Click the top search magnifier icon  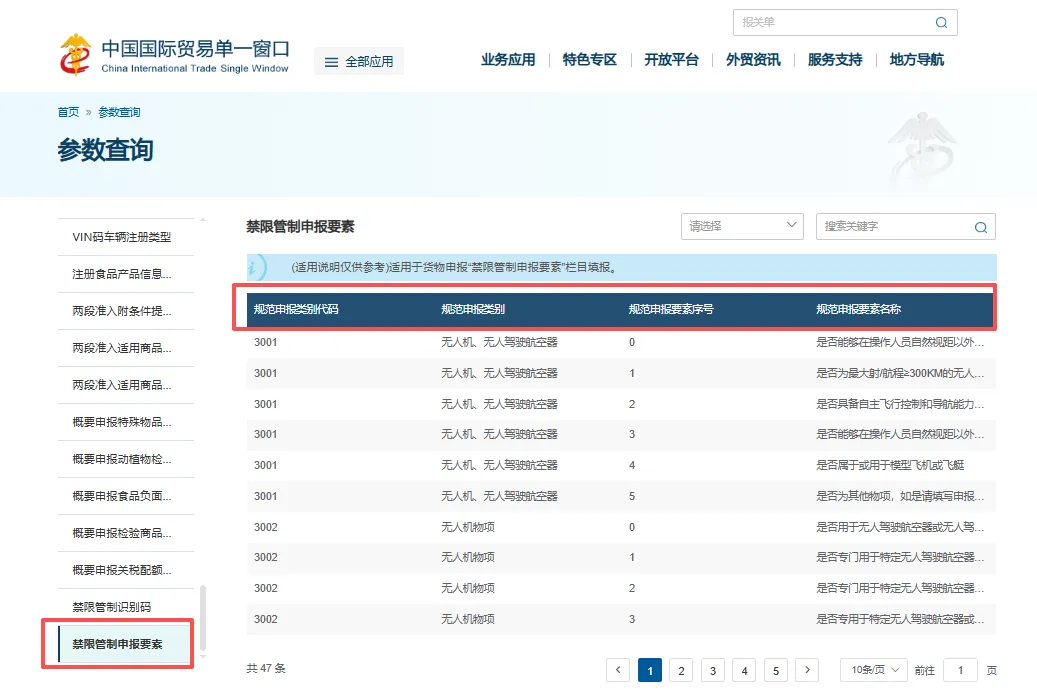pos(941,22)
